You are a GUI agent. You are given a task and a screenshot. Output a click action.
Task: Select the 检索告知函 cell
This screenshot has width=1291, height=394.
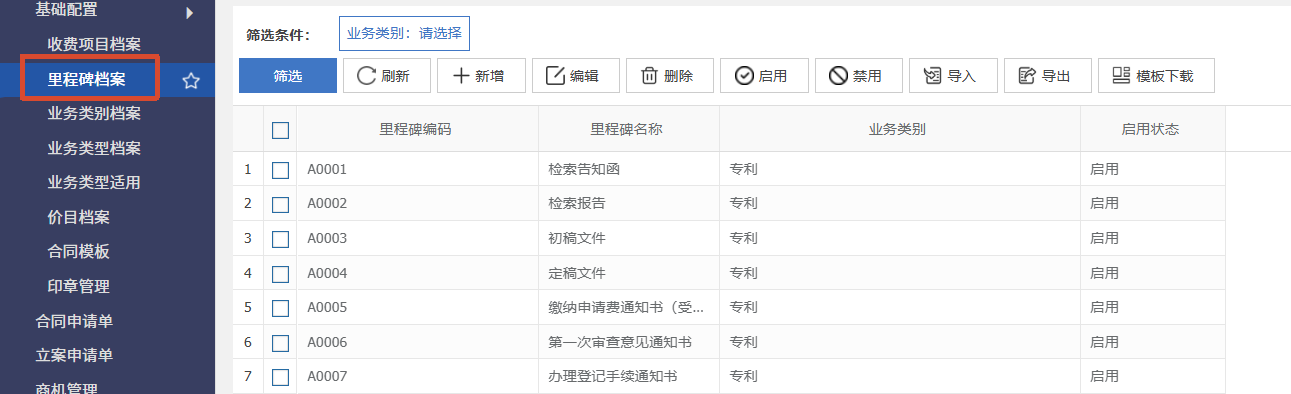(x=628, y=169)
